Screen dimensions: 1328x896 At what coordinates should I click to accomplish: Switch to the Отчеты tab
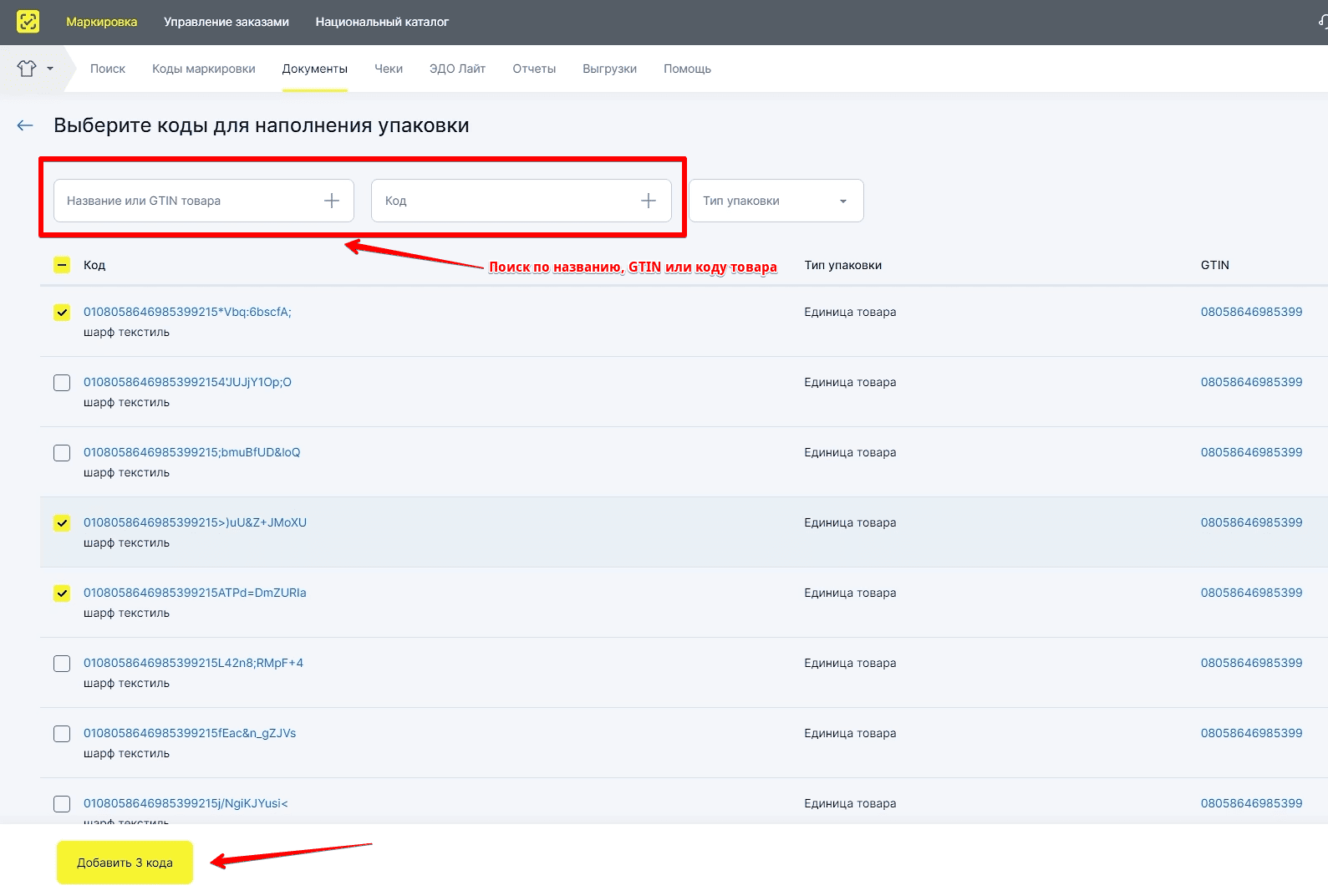pyautogui.click(x=534, y=69)
